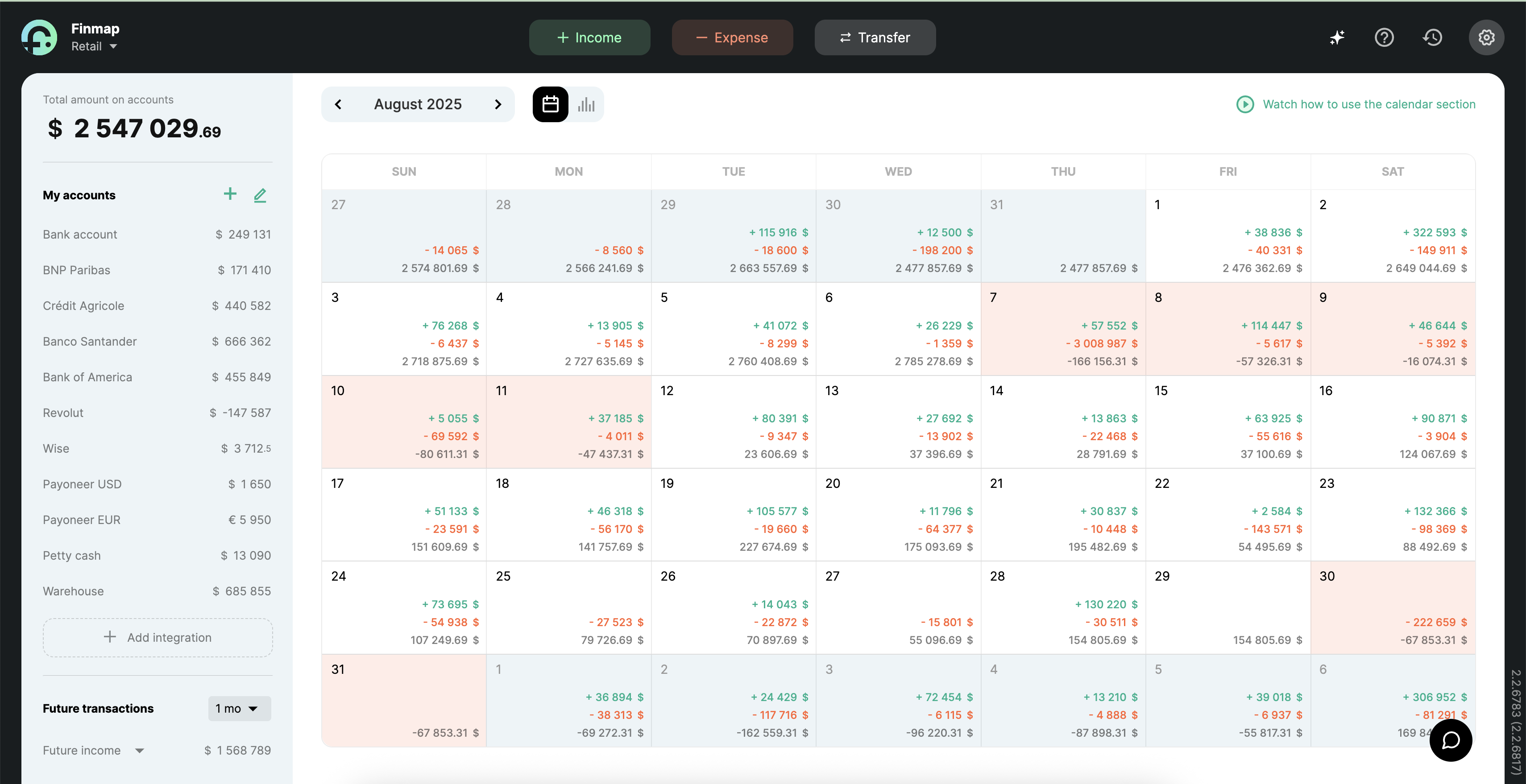1526x784 pixels.
Task: Expand the Future income arrow
Action: [x=140, y=750]
